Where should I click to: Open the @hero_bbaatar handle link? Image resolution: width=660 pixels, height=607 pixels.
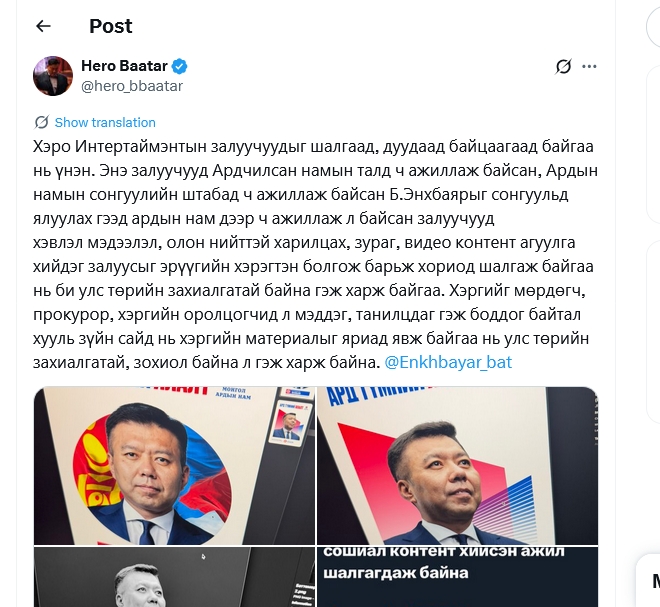[132, 86]
